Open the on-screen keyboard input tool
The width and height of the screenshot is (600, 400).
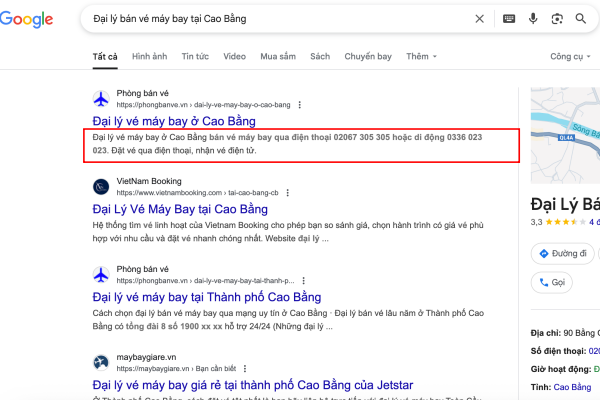point(508,19)
